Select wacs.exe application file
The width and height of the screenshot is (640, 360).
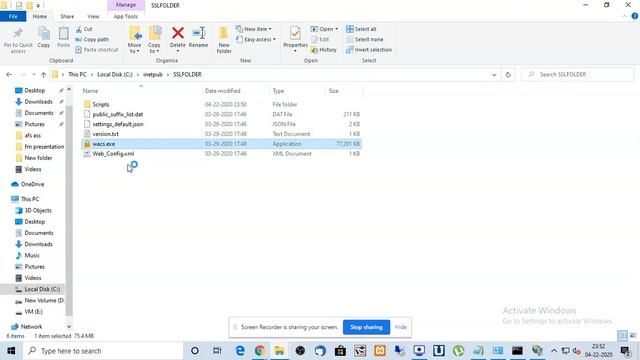coord(222,144)
